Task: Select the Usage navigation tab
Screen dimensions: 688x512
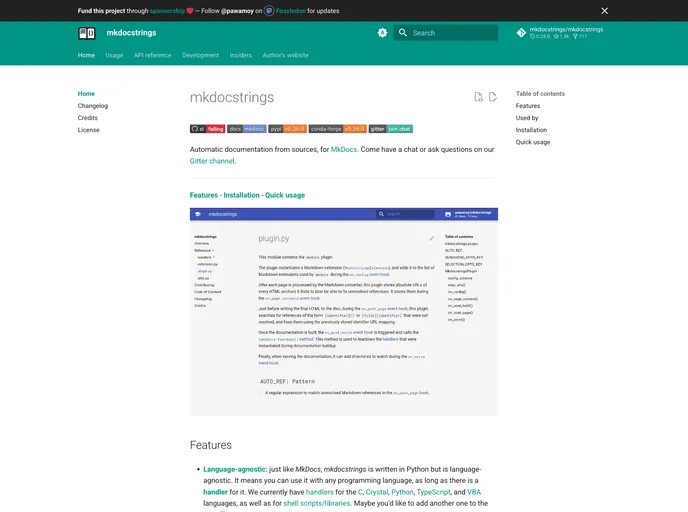Action: [x=114, y=55]
